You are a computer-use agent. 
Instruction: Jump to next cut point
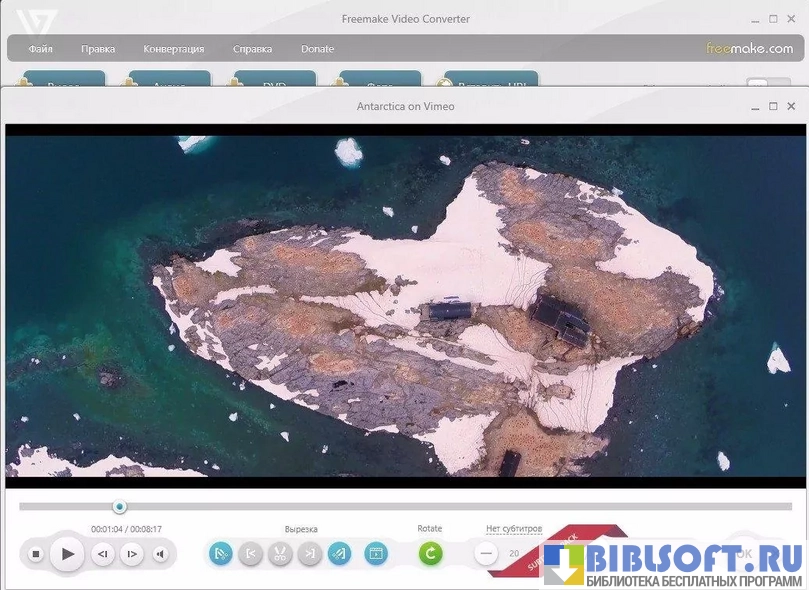[x=310, y=553]
